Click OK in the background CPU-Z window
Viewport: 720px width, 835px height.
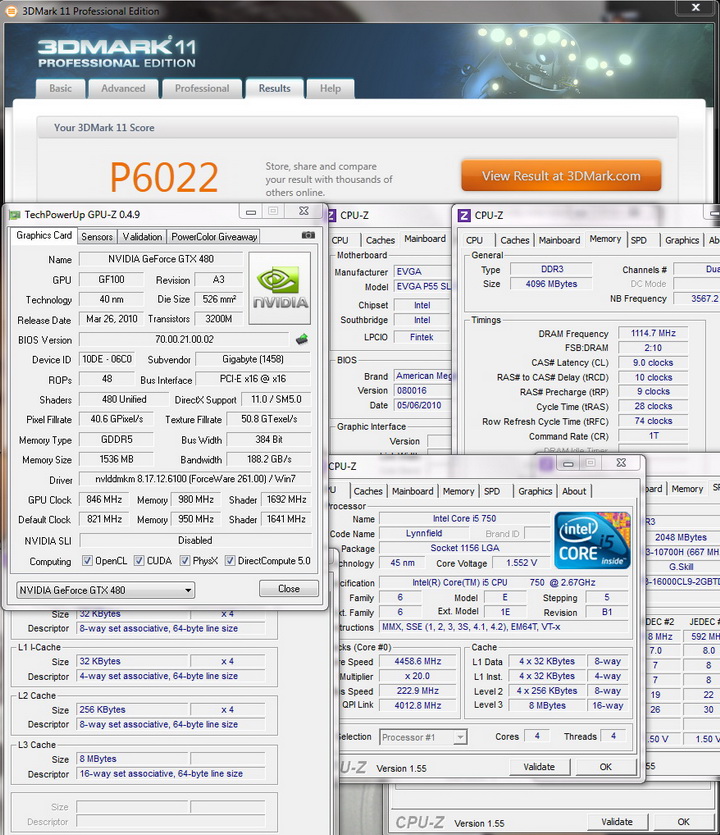(684, 822)
